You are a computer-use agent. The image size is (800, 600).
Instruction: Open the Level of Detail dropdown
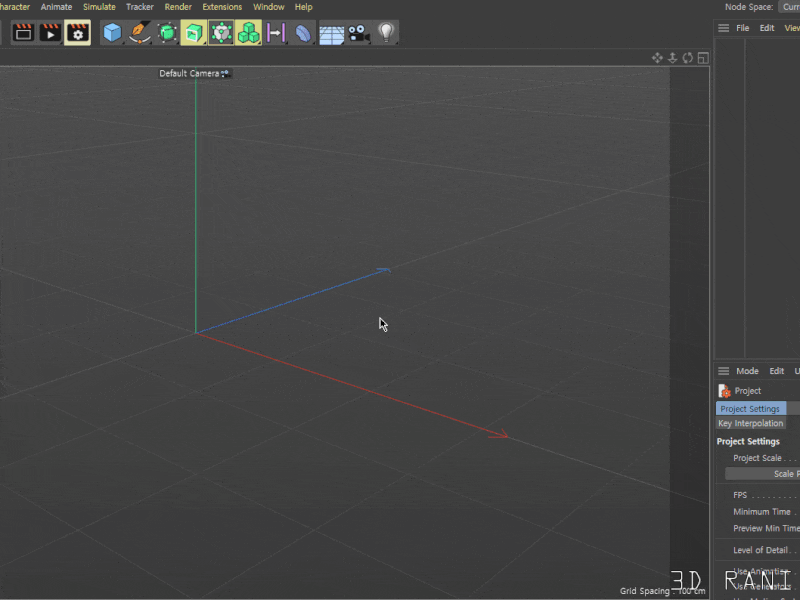[795, 549]
